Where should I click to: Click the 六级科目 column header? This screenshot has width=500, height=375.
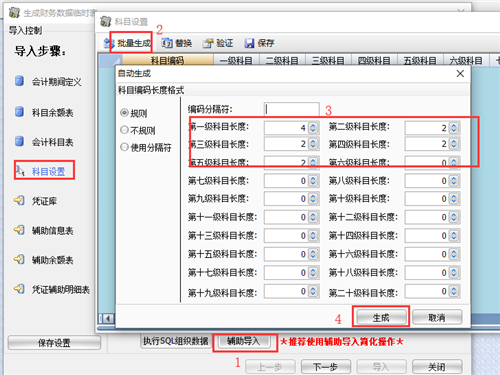(466, 60)
